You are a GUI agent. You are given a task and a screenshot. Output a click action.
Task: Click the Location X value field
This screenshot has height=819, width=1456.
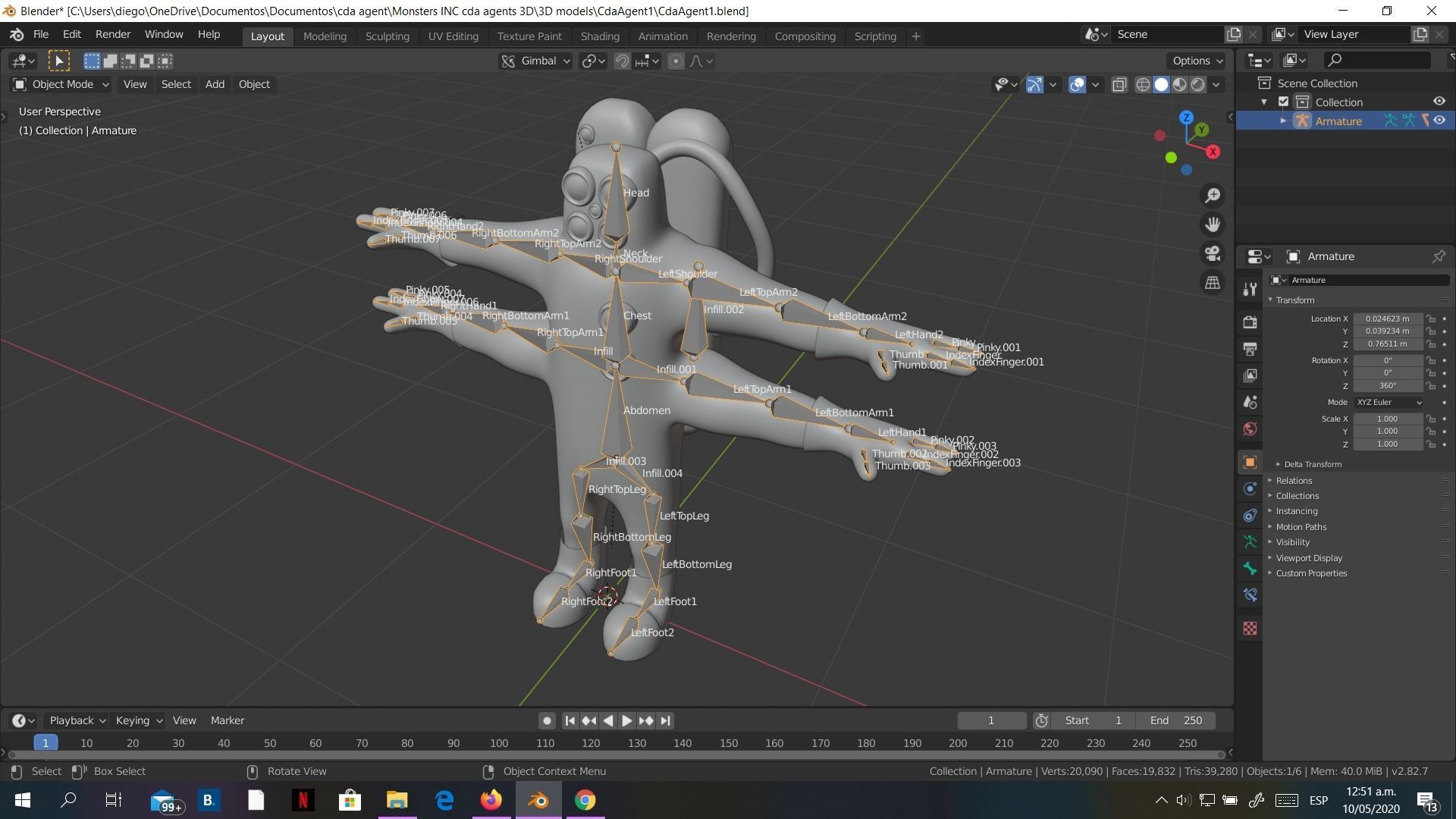point(1387,318)
